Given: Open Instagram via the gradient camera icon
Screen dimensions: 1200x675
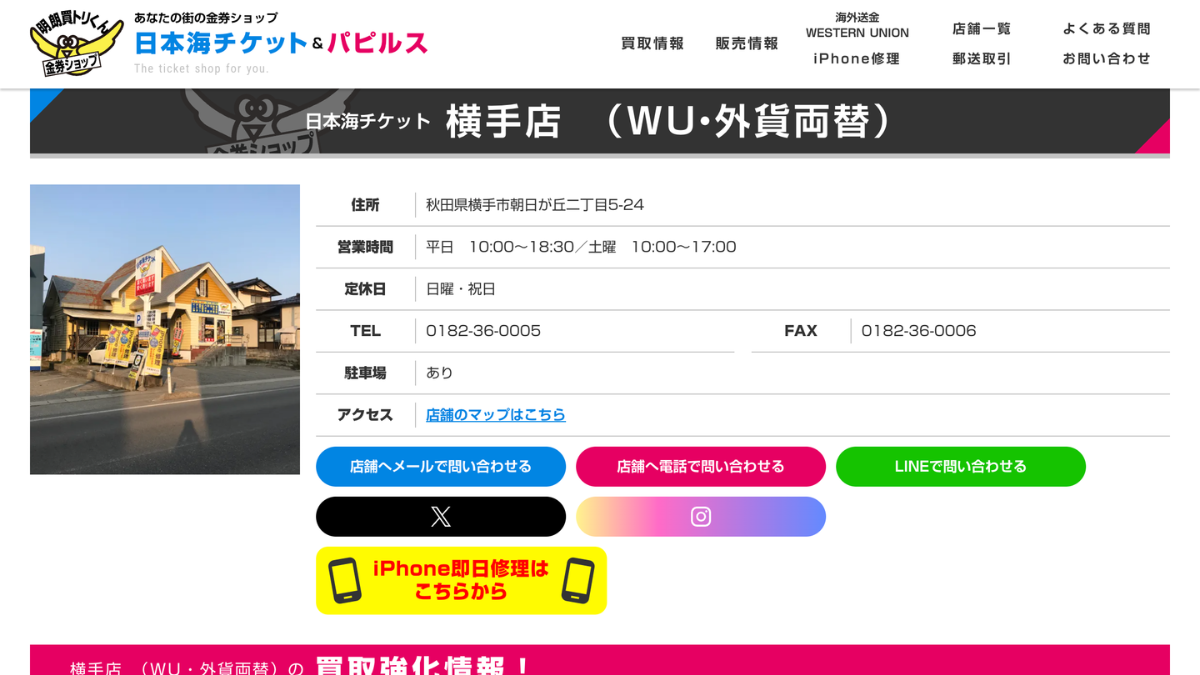Looking at the screenshot, I should pos(700,516).
